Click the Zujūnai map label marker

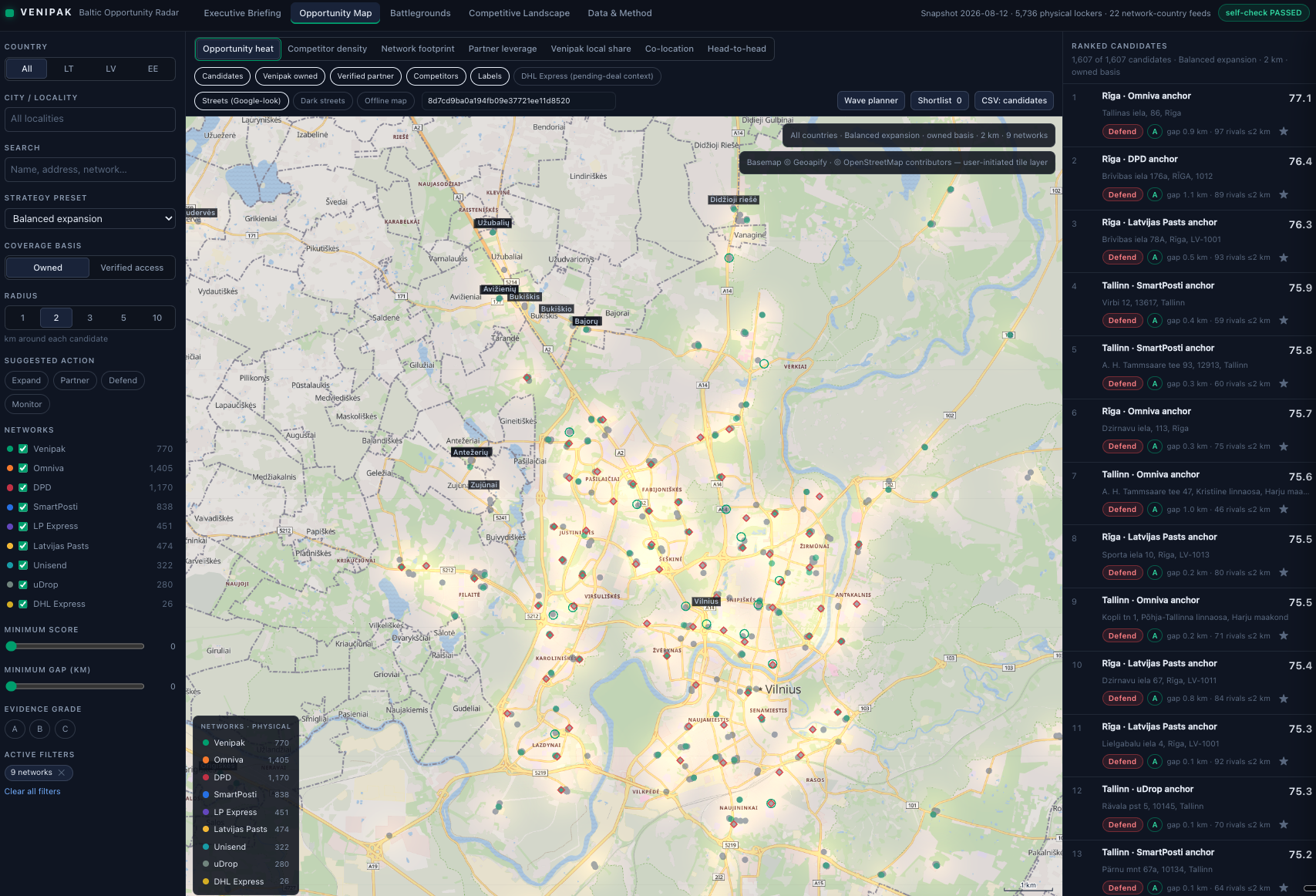click(x=484, y=485)
